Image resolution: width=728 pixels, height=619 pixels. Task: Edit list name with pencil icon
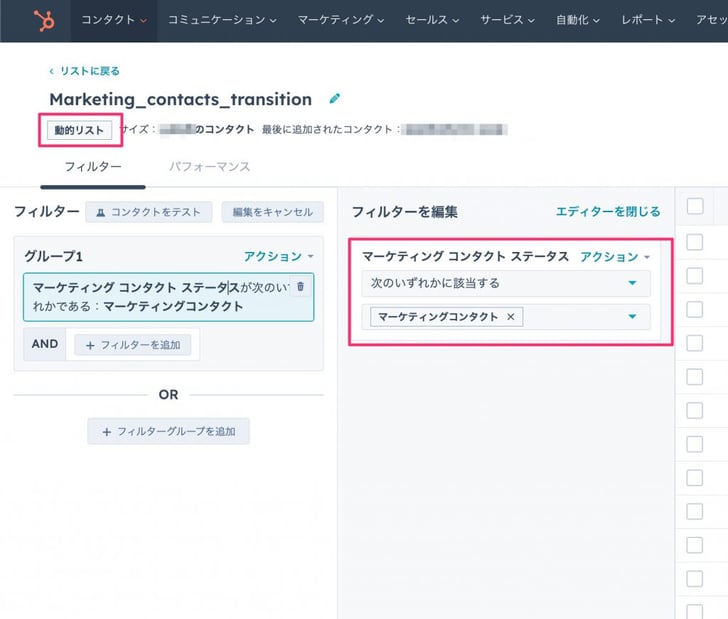[x=335, y=98]
